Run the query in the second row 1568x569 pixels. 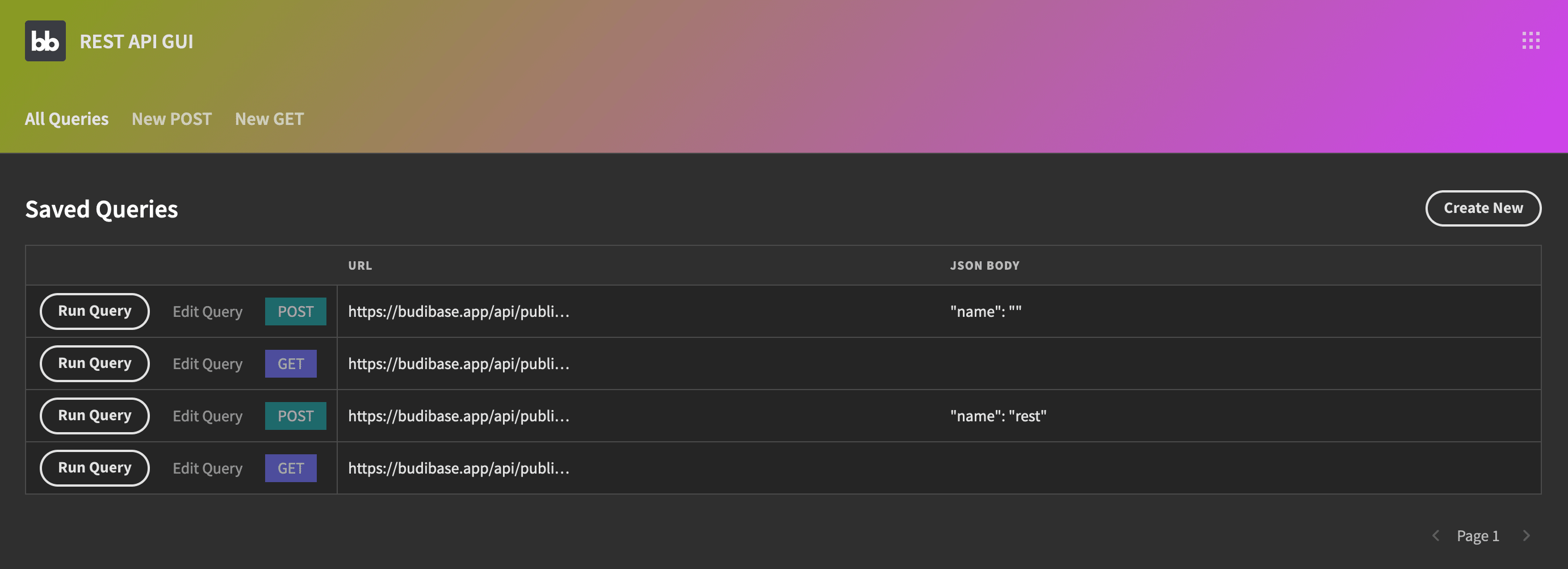point(94,364)
